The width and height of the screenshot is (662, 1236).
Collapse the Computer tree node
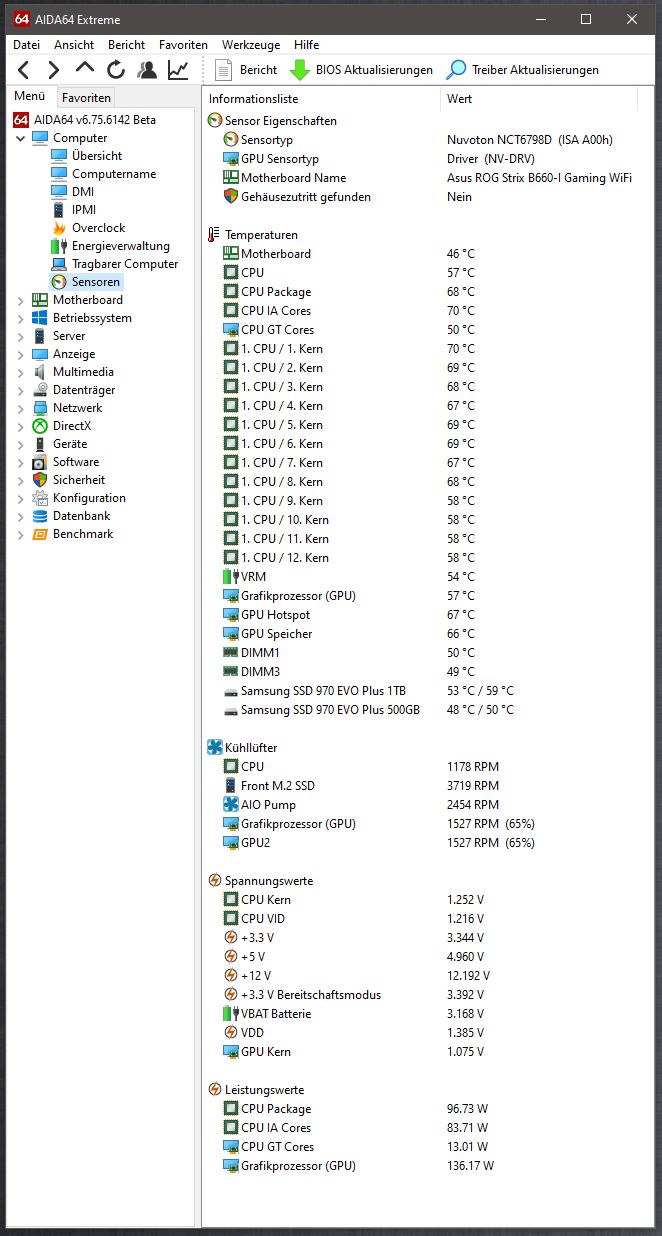(x=22, y=138)
